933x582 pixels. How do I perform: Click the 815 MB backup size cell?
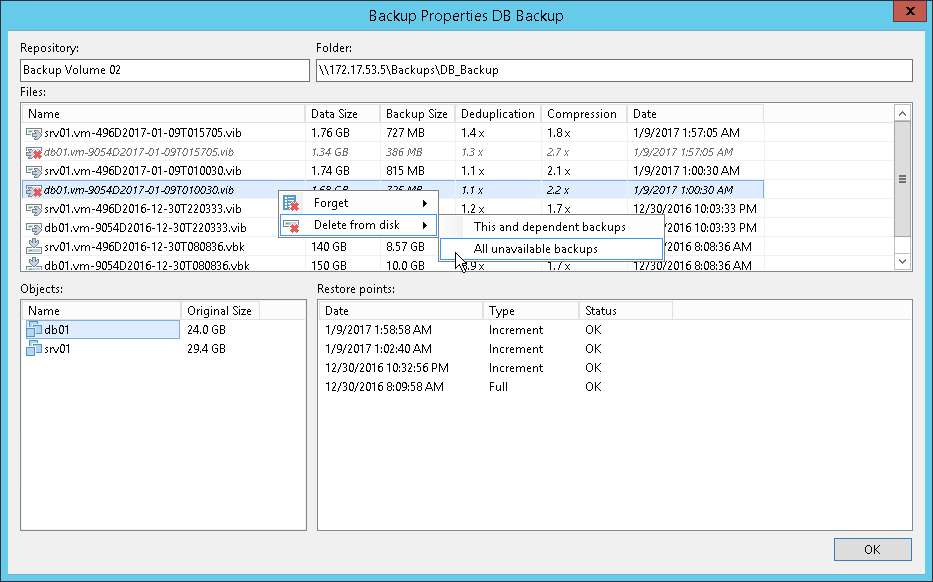pyautogui.click(x=405, y=171)
